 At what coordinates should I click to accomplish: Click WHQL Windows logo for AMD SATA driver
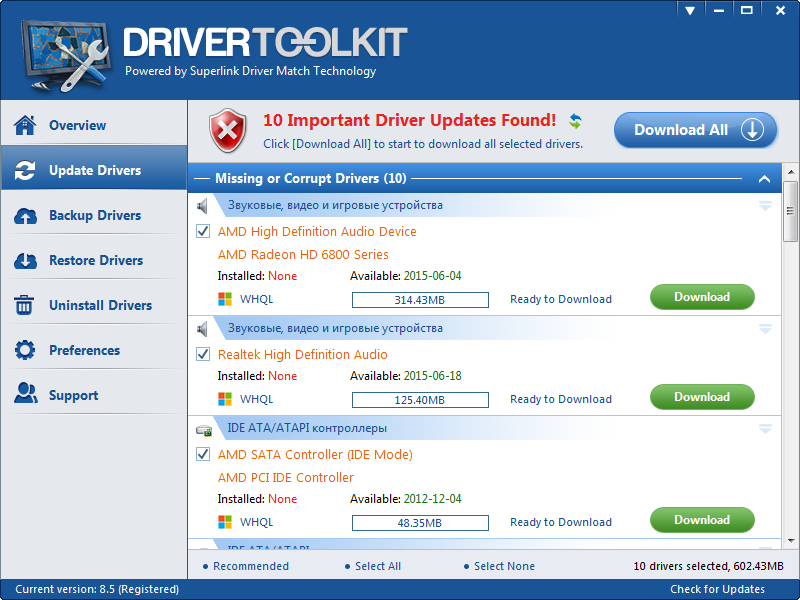tap(225, 522)
